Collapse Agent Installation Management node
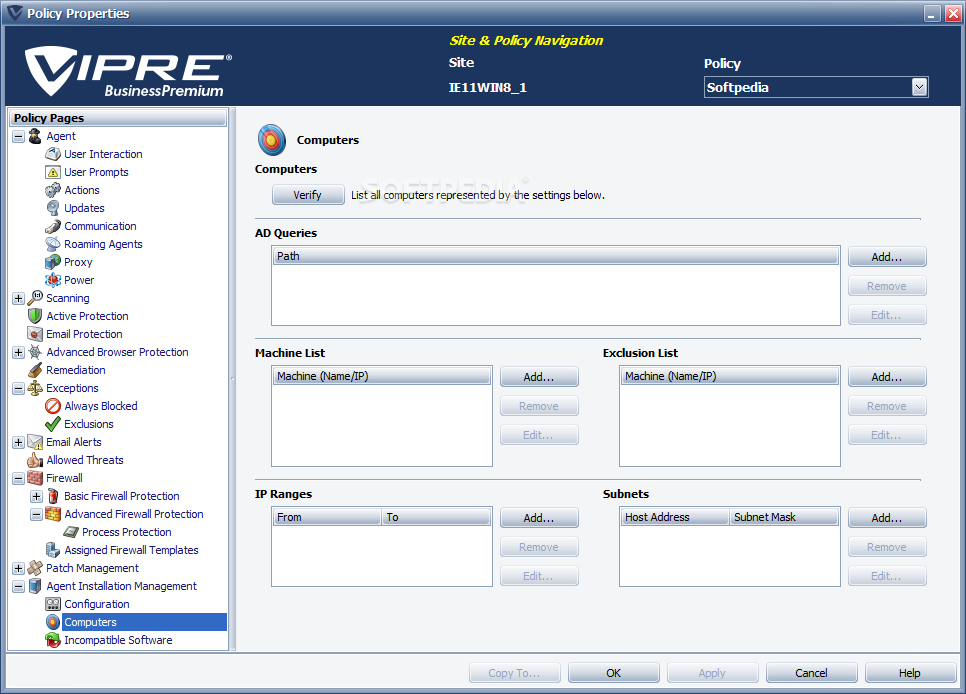Image resolution: width=966 pixels, height=694 pixels. (18, 586)
